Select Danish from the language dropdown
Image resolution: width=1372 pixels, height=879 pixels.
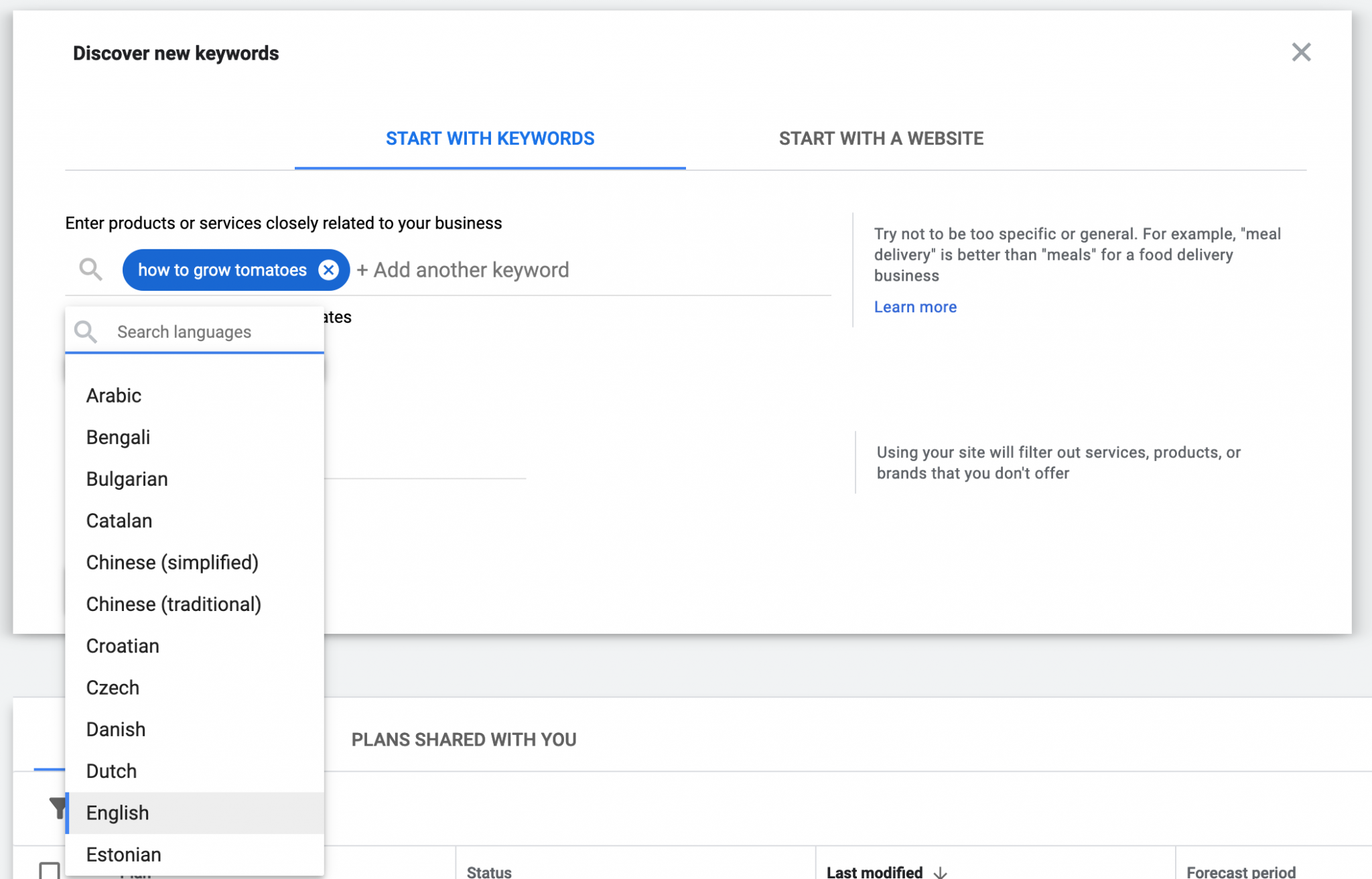pyautogui.click(x=115, y=729)
